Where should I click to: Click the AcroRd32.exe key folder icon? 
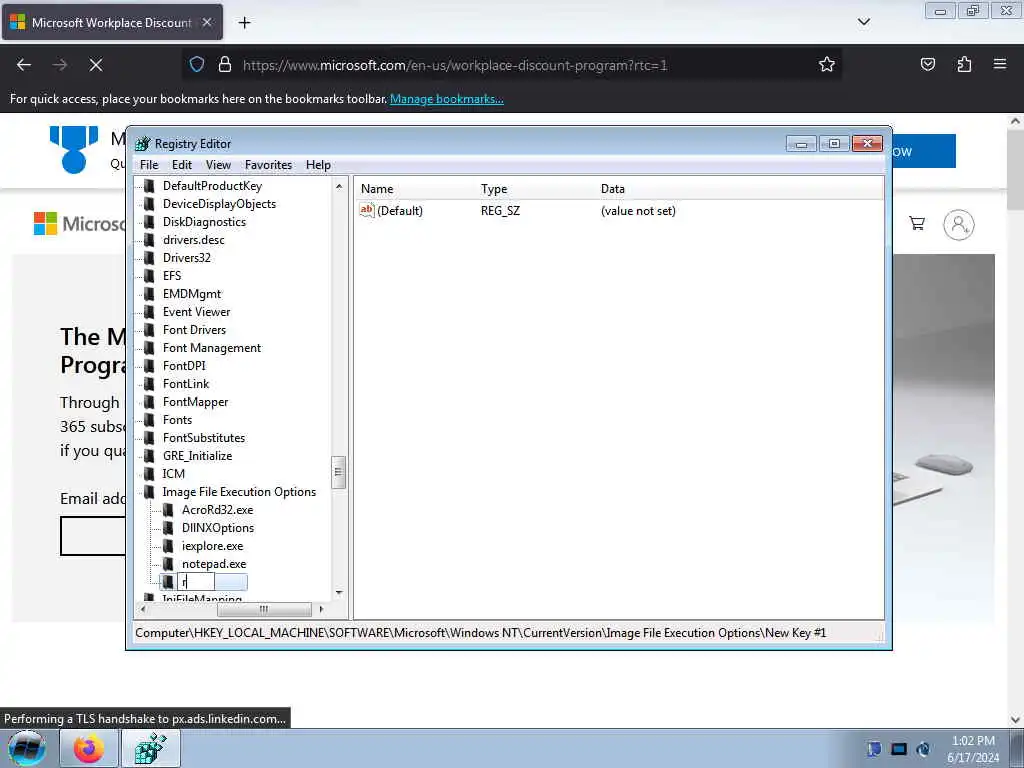coord(168,509)
